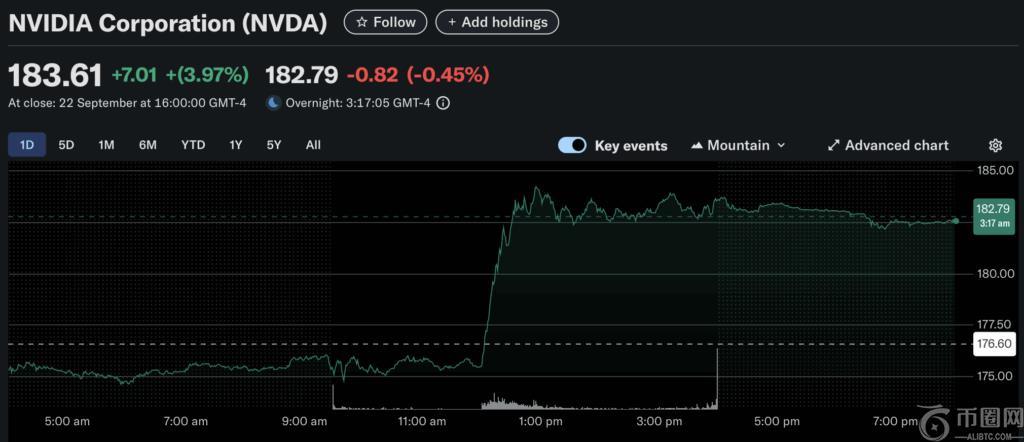Open the Advanced chart link

pyautogui.click(x=896, y=146)
